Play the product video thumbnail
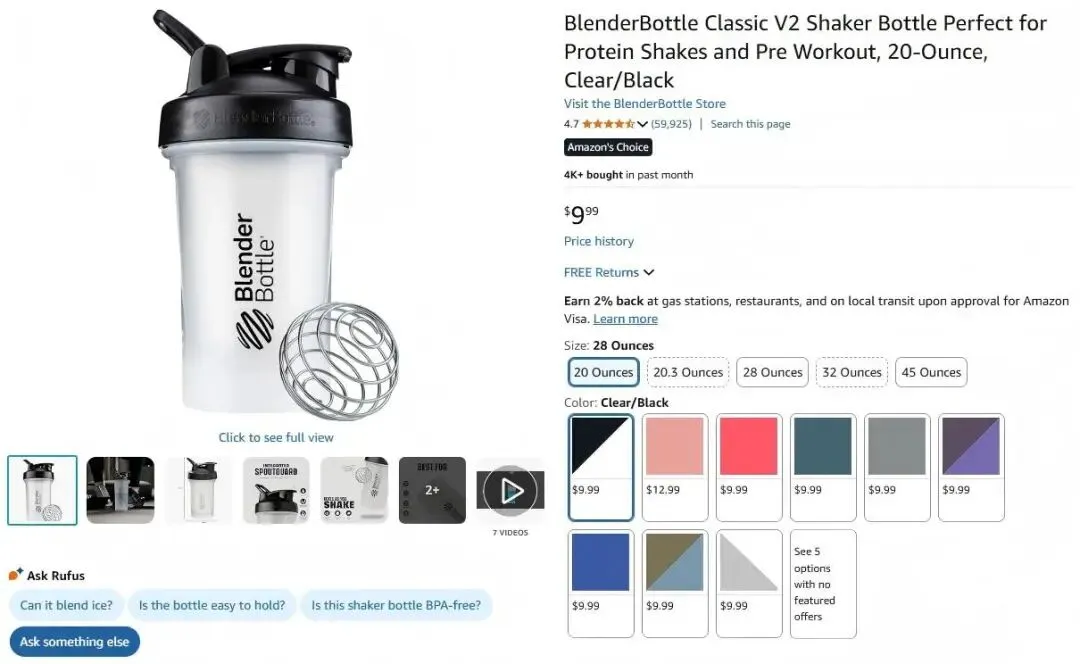 (510, 490)
